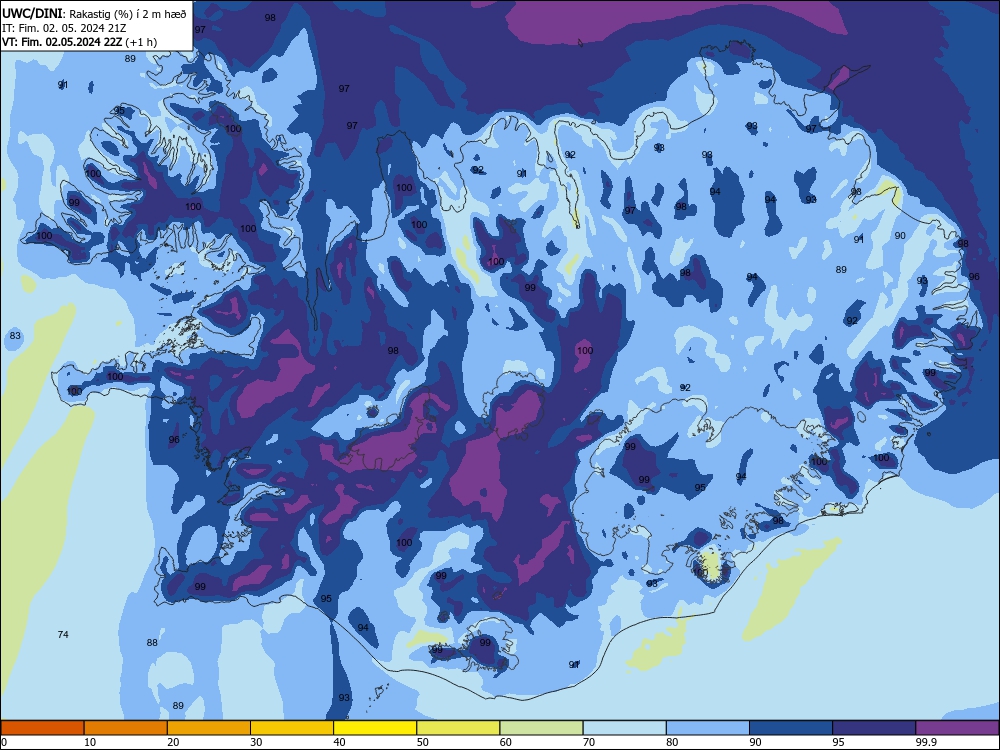1000x750 pixels.
Task: Select the 90–95 dark blue legend segment
Action: [x=791, y=728]
